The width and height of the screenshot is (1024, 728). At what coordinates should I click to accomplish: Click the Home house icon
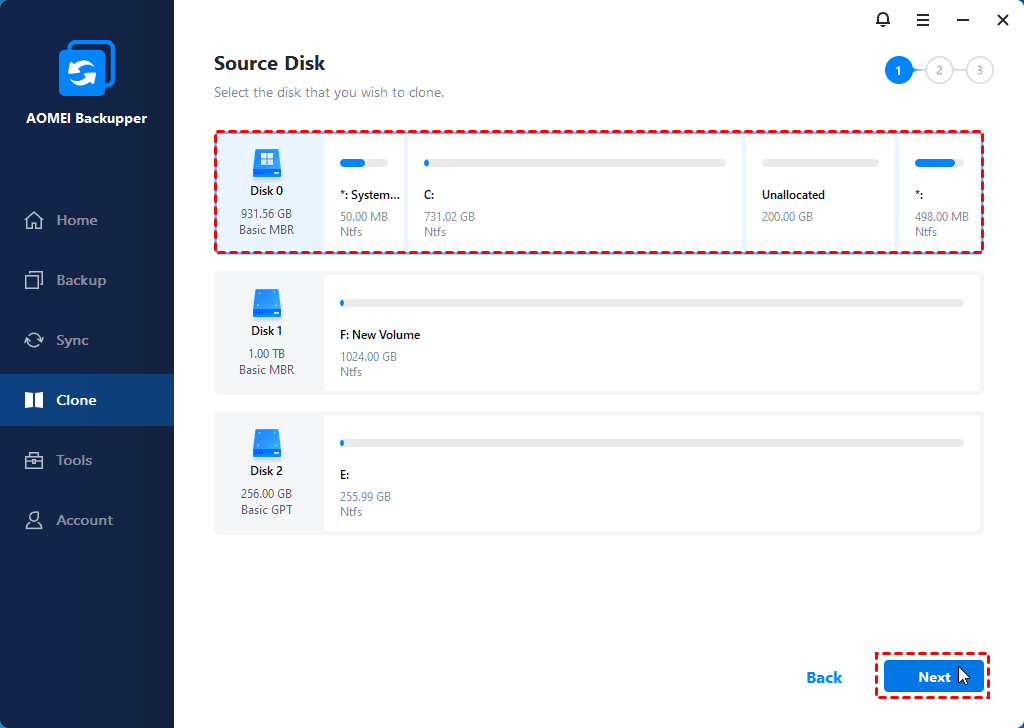(x=35, y=220)
